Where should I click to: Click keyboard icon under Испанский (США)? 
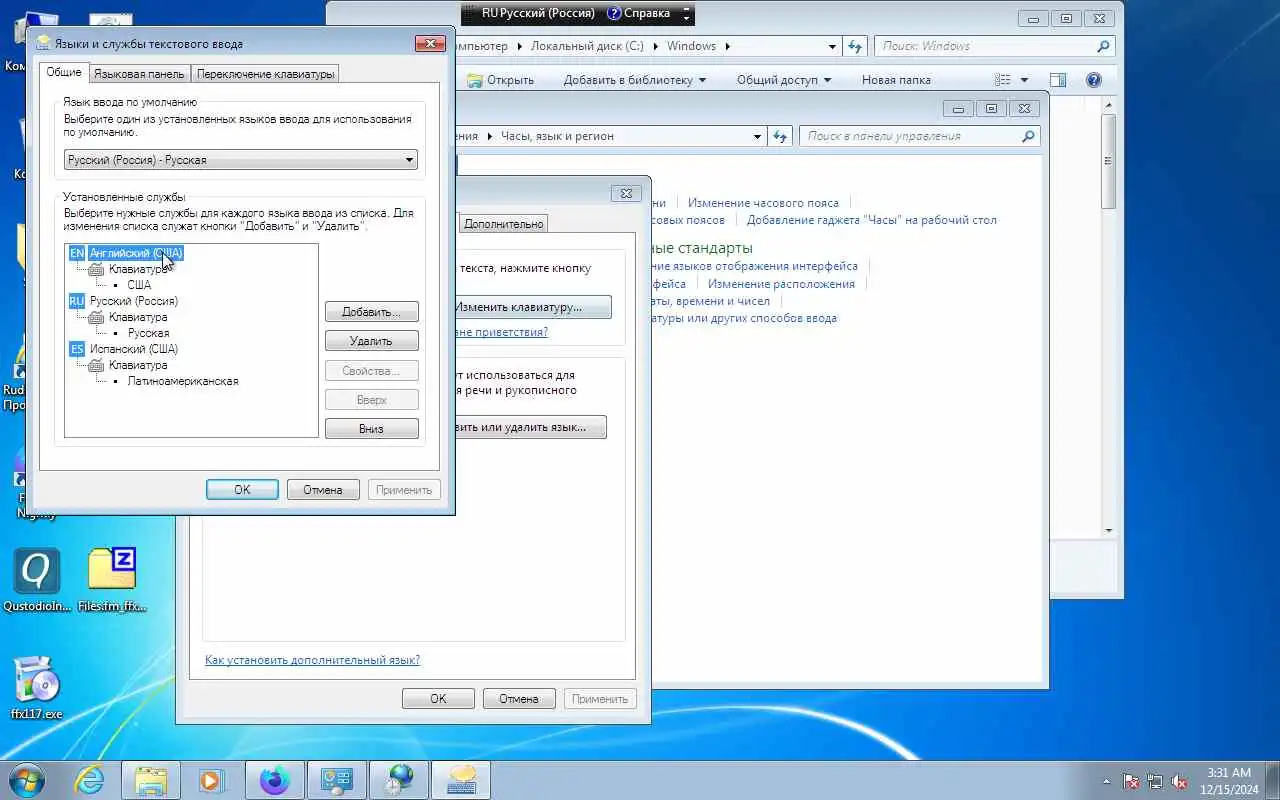96,365
